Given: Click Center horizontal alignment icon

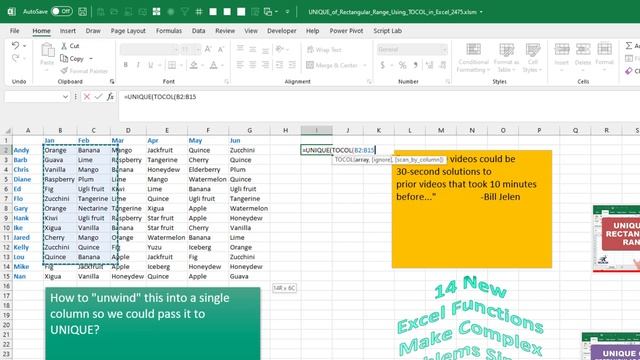Looking at the screenshot, I should pyautogui.click(x=253, y=65).
